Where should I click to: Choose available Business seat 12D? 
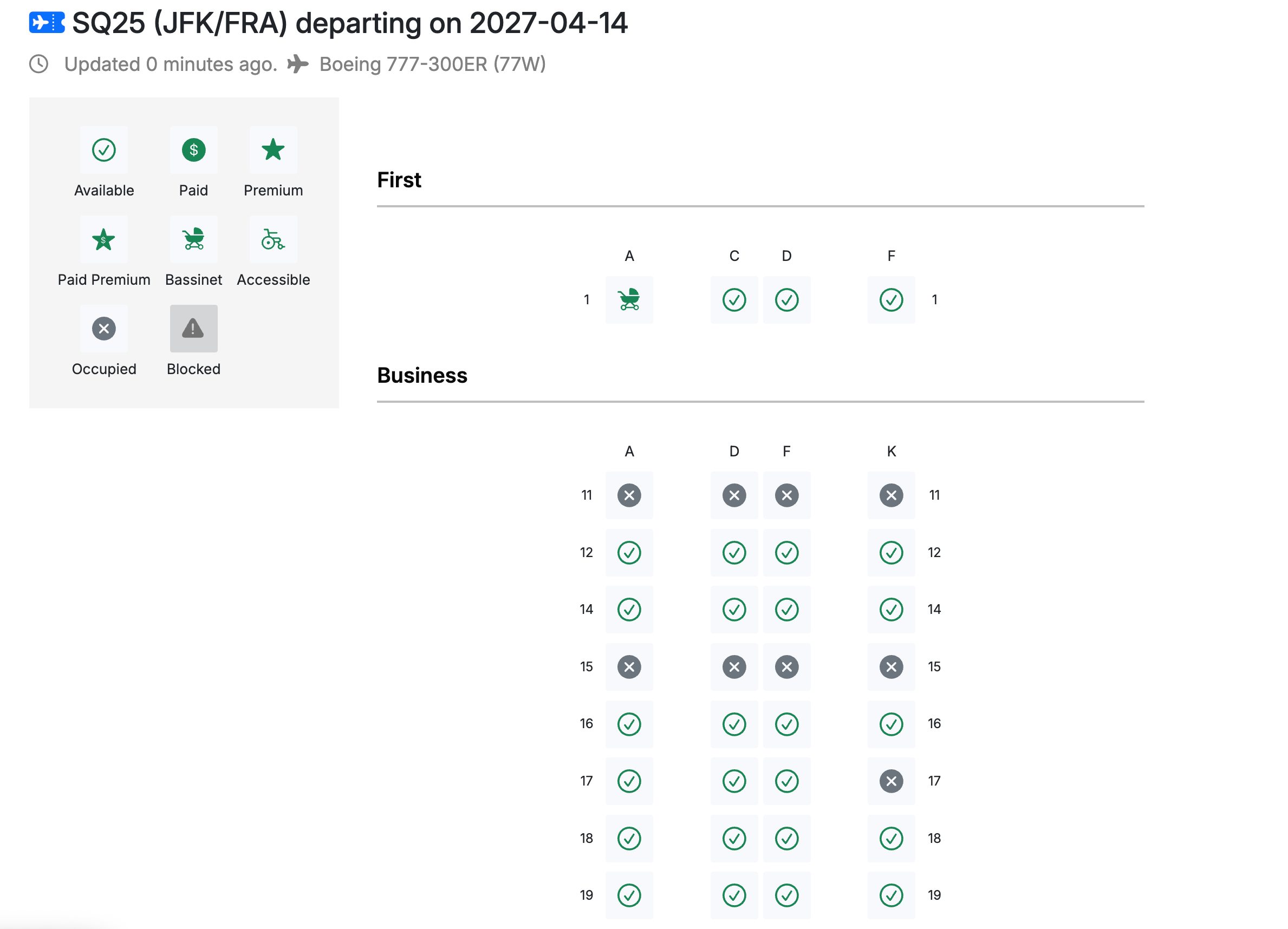click(734, 553)
